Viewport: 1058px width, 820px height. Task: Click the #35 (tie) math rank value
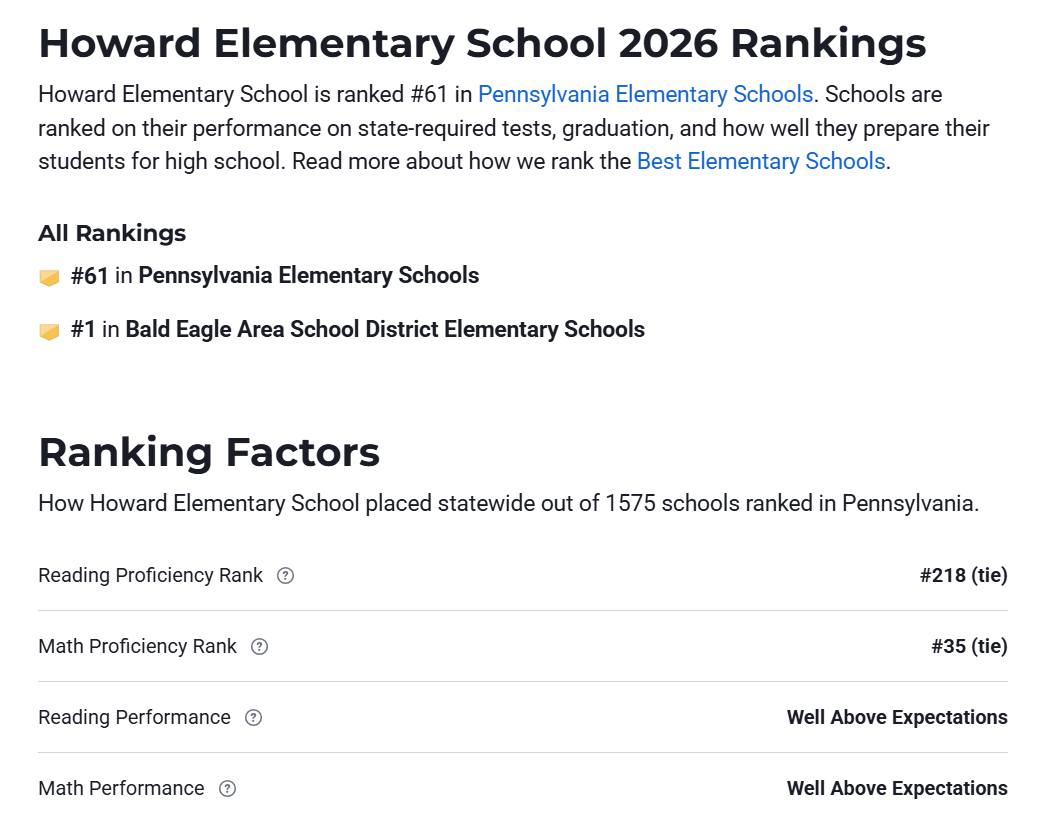[969, 646]
